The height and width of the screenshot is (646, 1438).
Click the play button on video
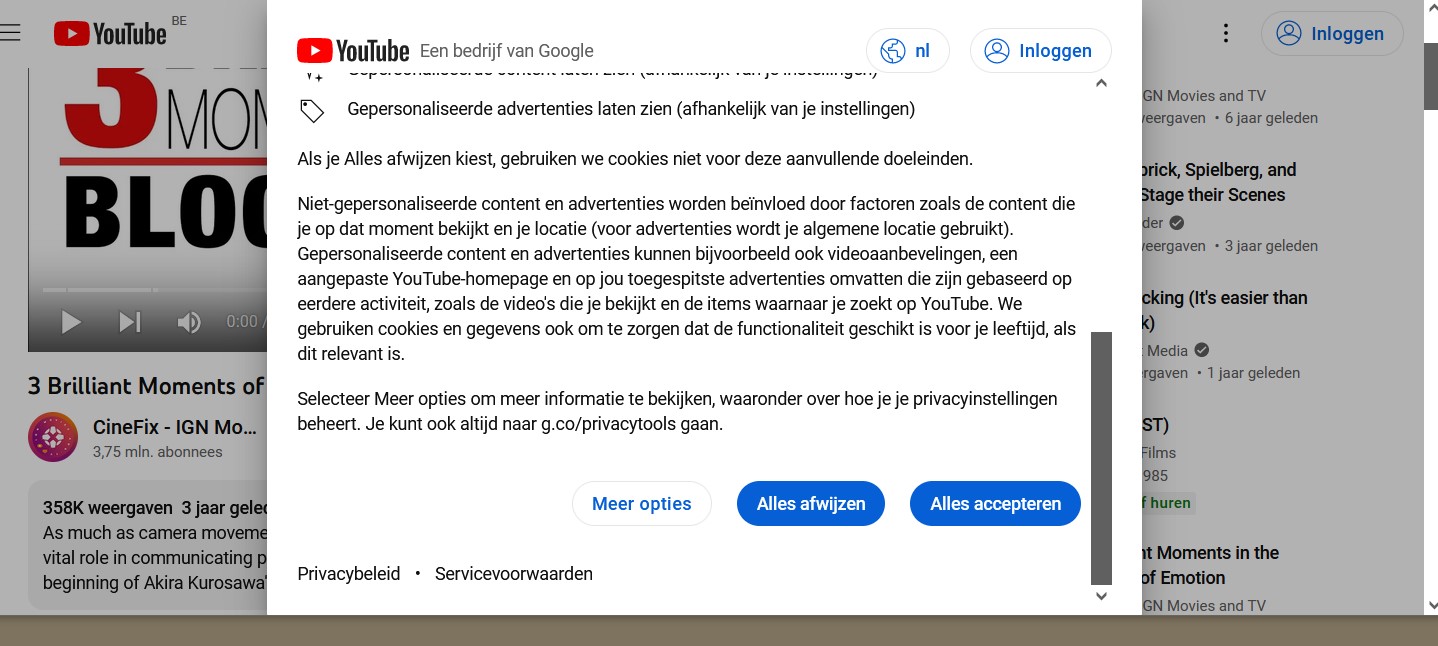71,322
